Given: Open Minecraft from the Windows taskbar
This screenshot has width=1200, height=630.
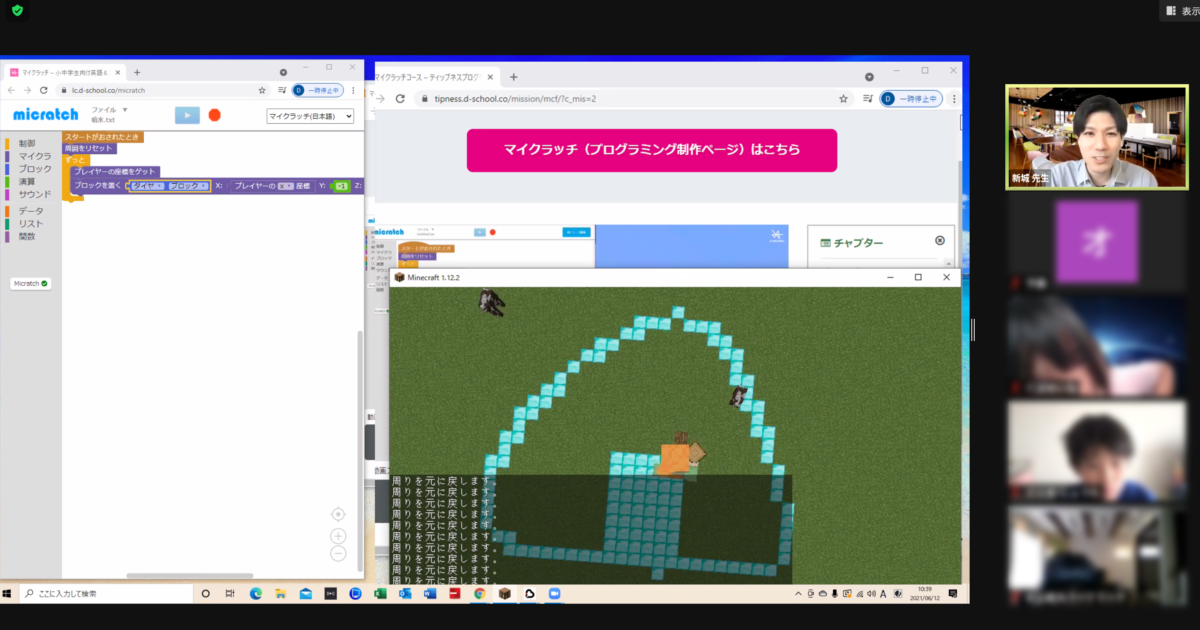Looking at the screenshot, I should coord(504,594).
